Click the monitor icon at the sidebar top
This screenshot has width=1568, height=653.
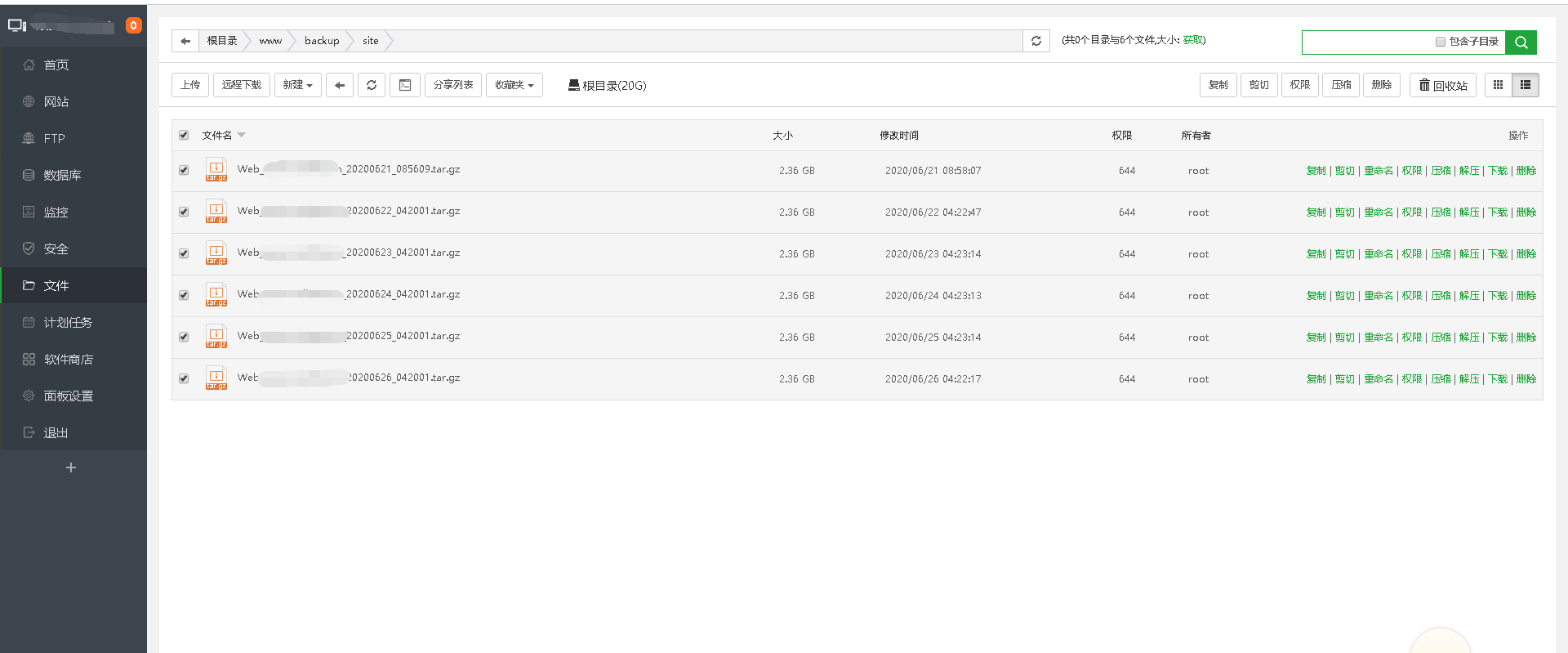click(17, 25)
